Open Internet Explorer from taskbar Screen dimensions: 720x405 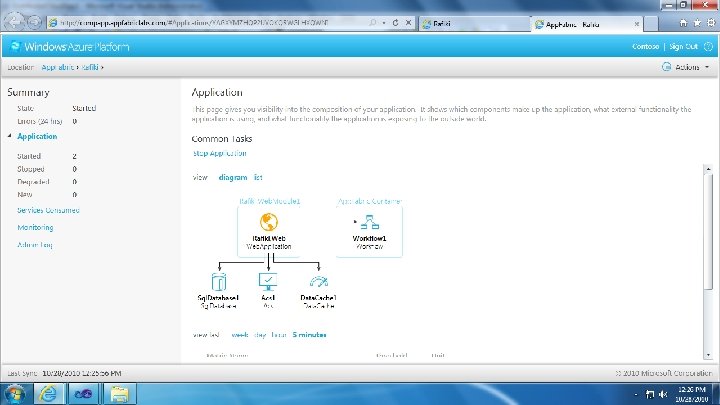coord(48,394)
